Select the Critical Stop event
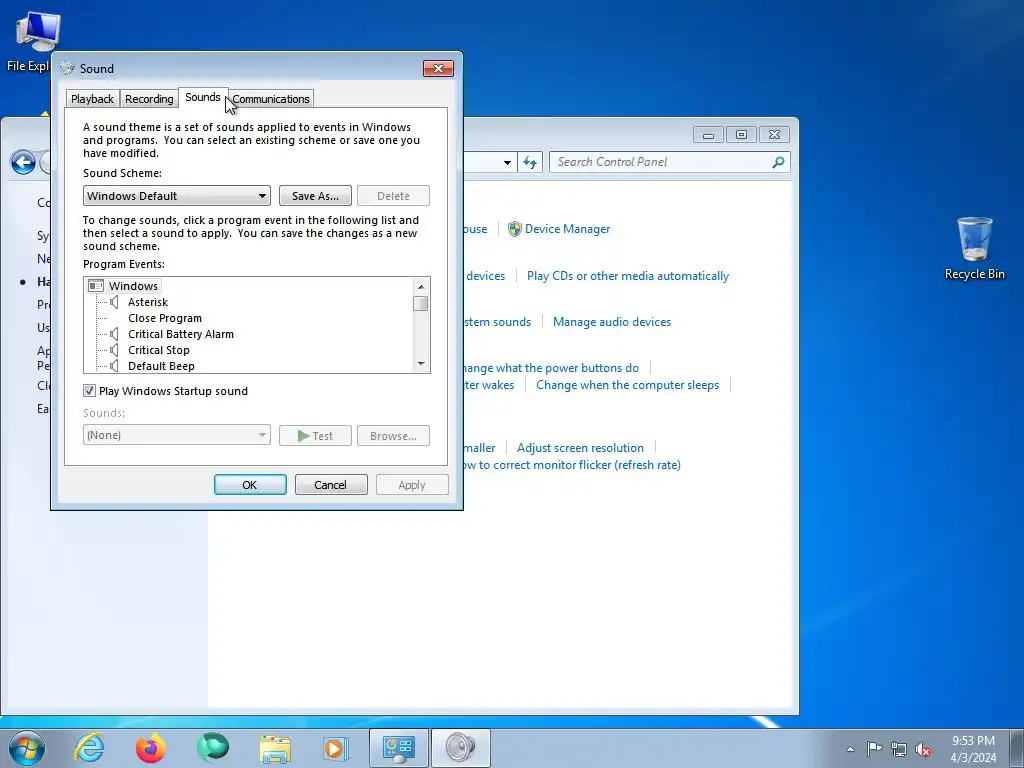Viewport: 1024px width, 768px height. (158, 350)
